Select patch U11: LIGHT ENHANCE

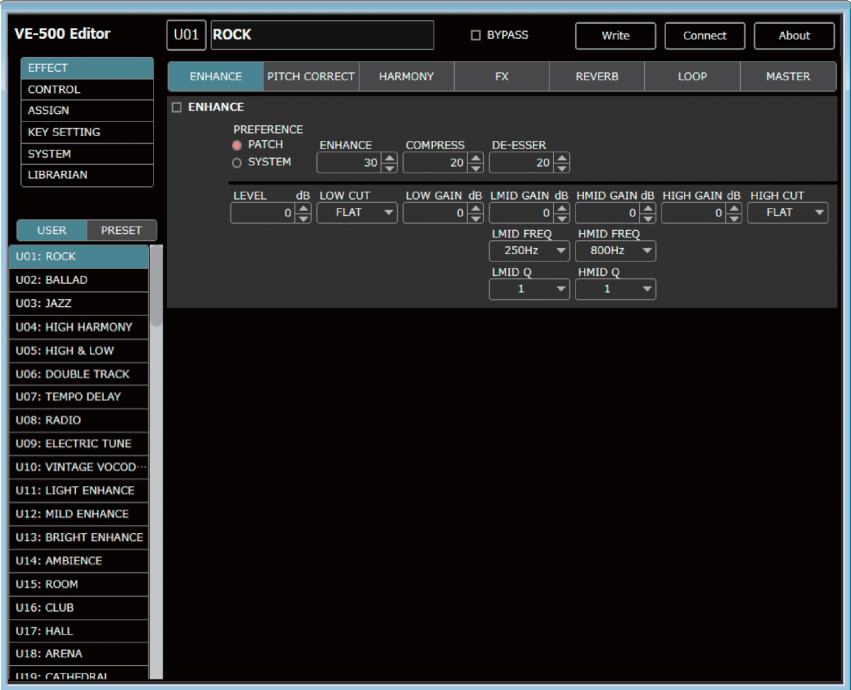coord(79,490)
